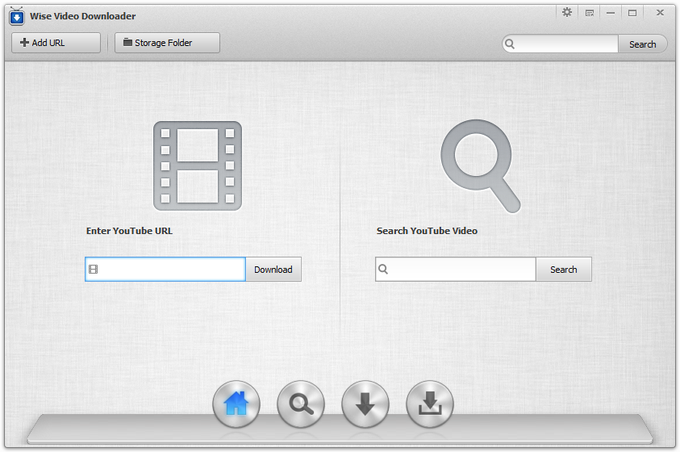Click the top-right toolbar Search button

tap(643, 44)
